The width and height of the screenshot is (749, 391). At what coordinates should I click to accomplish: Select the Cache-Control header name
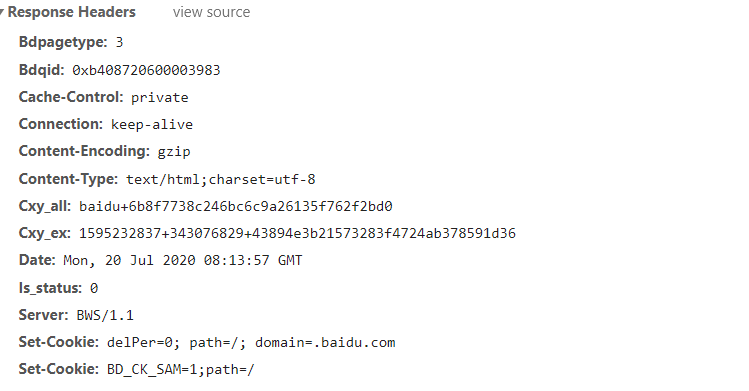[71, 97]
